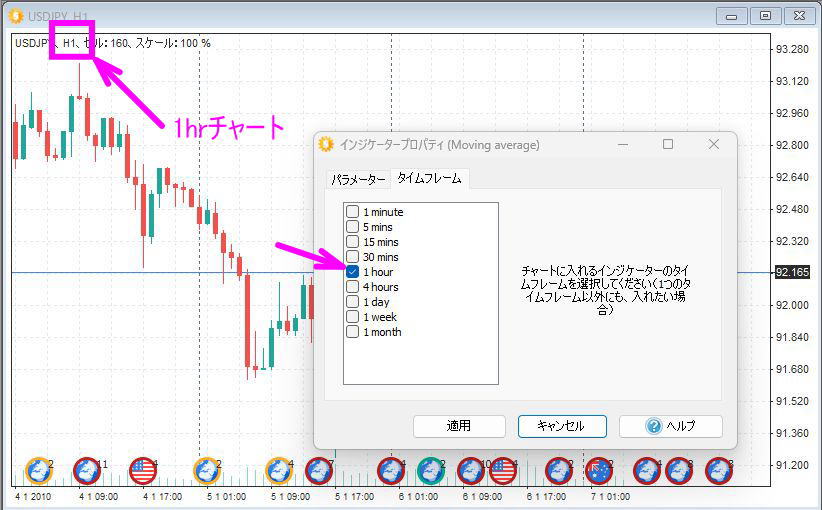Maximize the indicator properties dialog

(668, 144)
